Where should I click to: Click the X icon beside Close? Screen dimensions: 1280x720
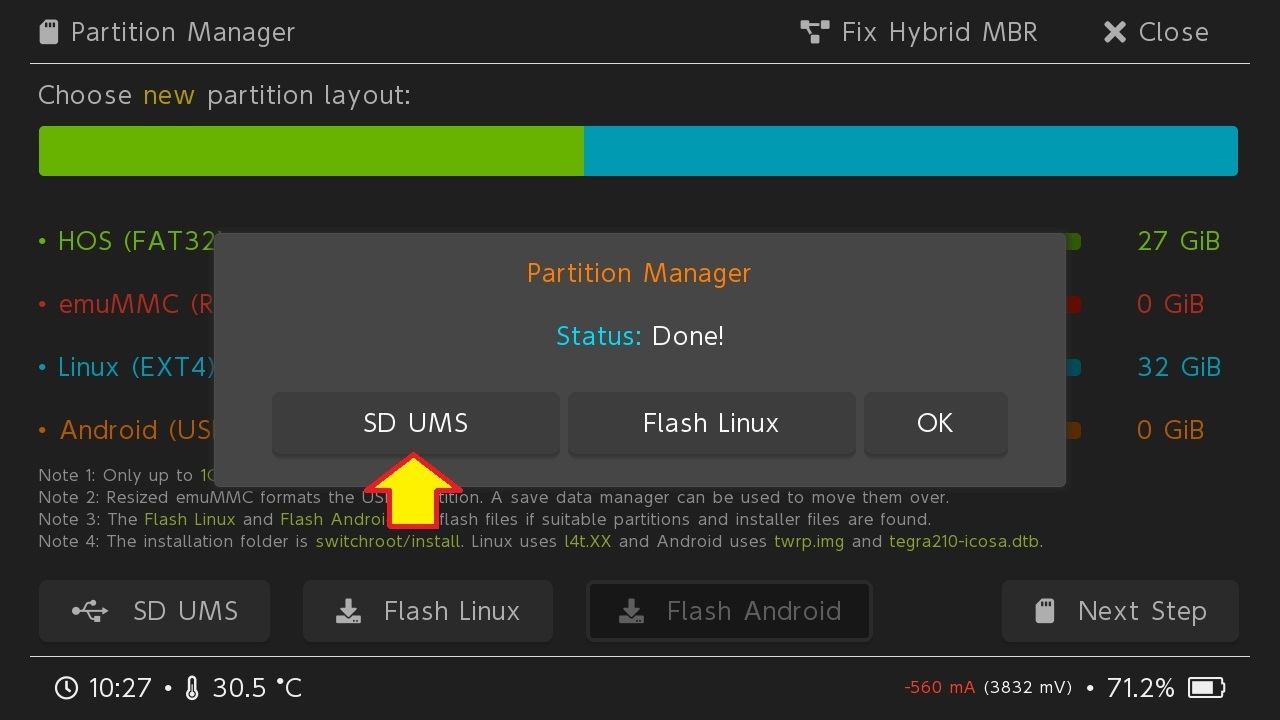[1114, 32]
